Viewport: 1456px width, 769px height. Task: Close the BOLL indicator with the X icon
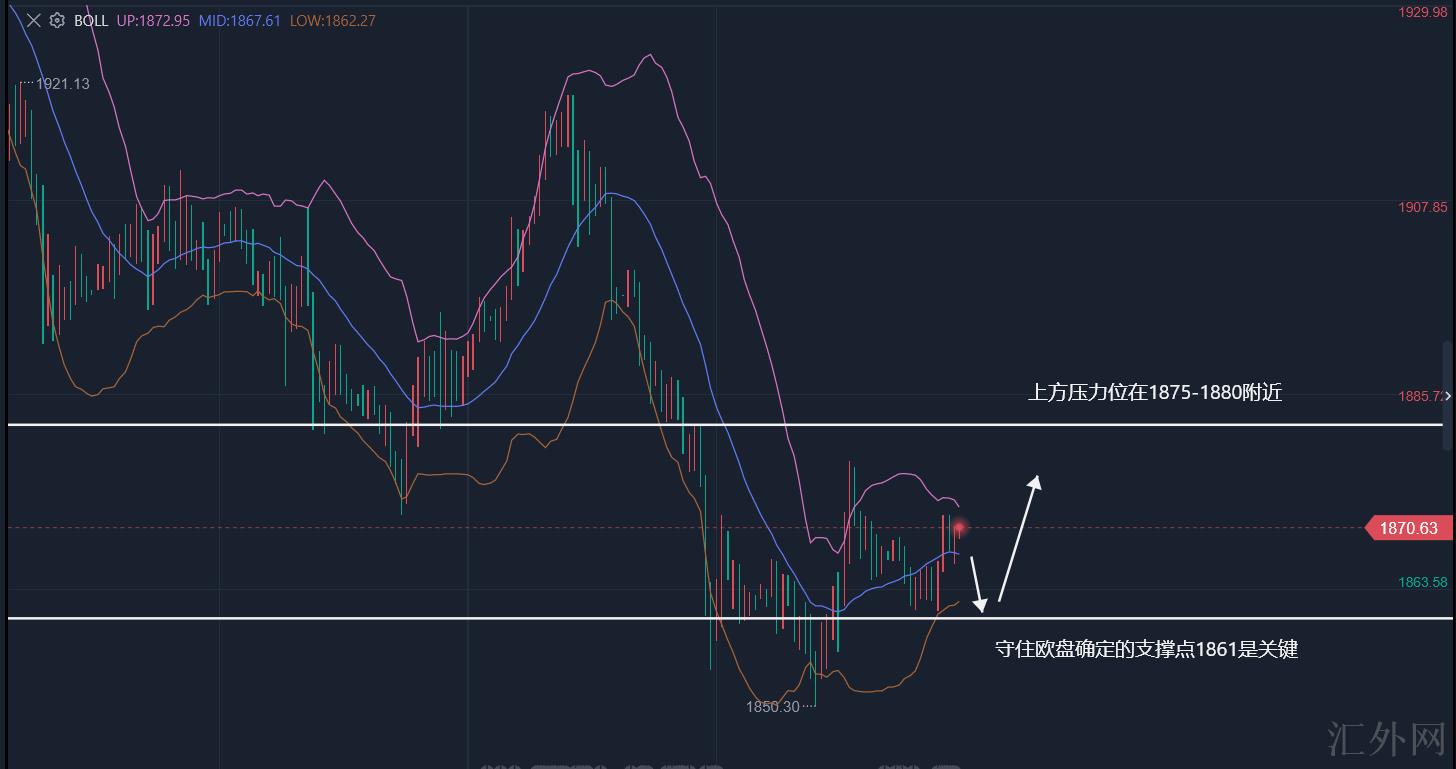34,20
